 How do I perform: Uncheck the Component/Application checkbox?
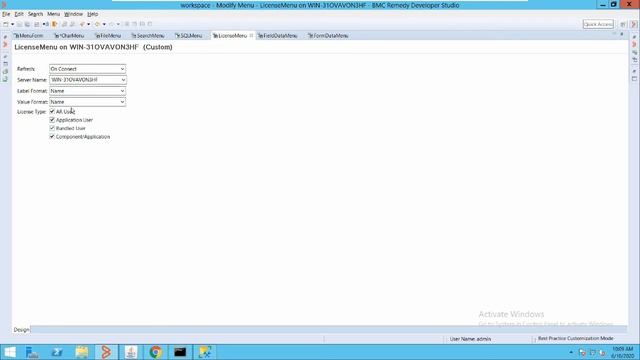pyautogui.click(x=52, y=137)
